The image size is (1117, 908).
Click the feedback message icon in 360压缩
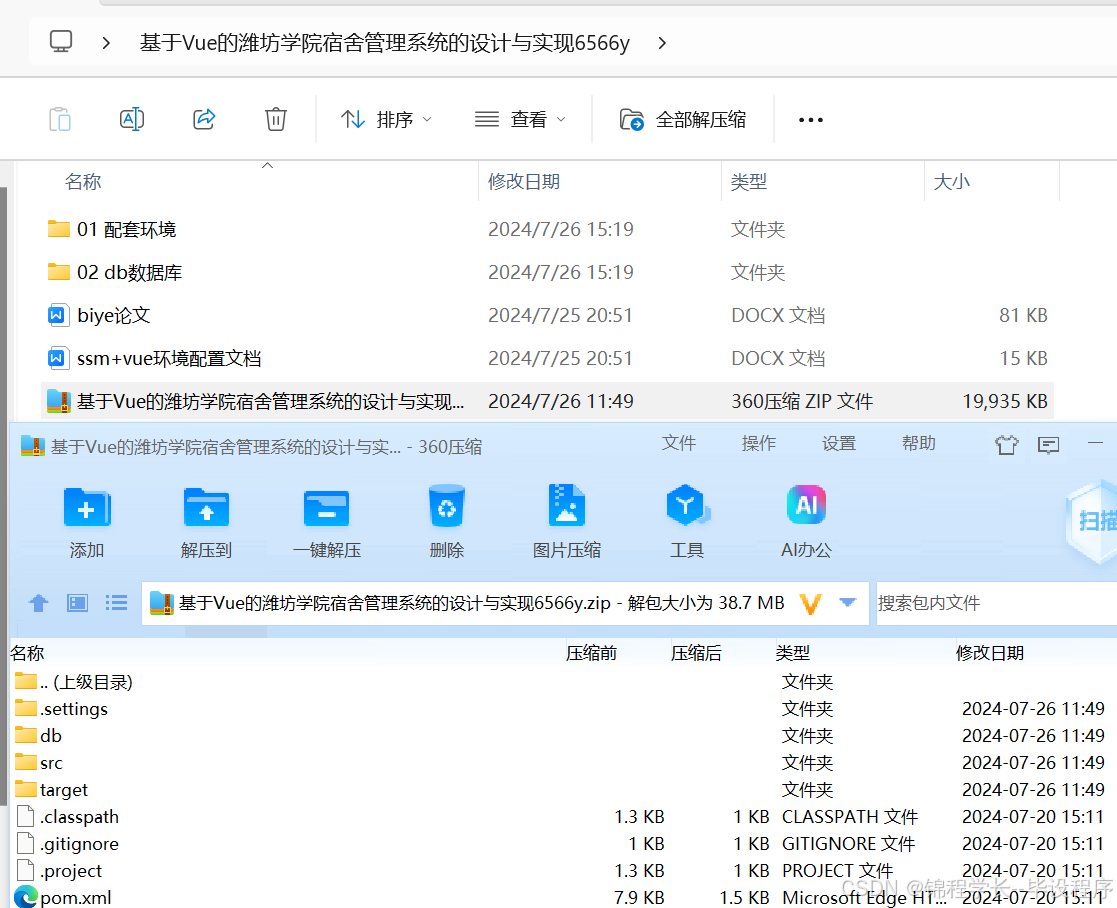(1048, 446)
